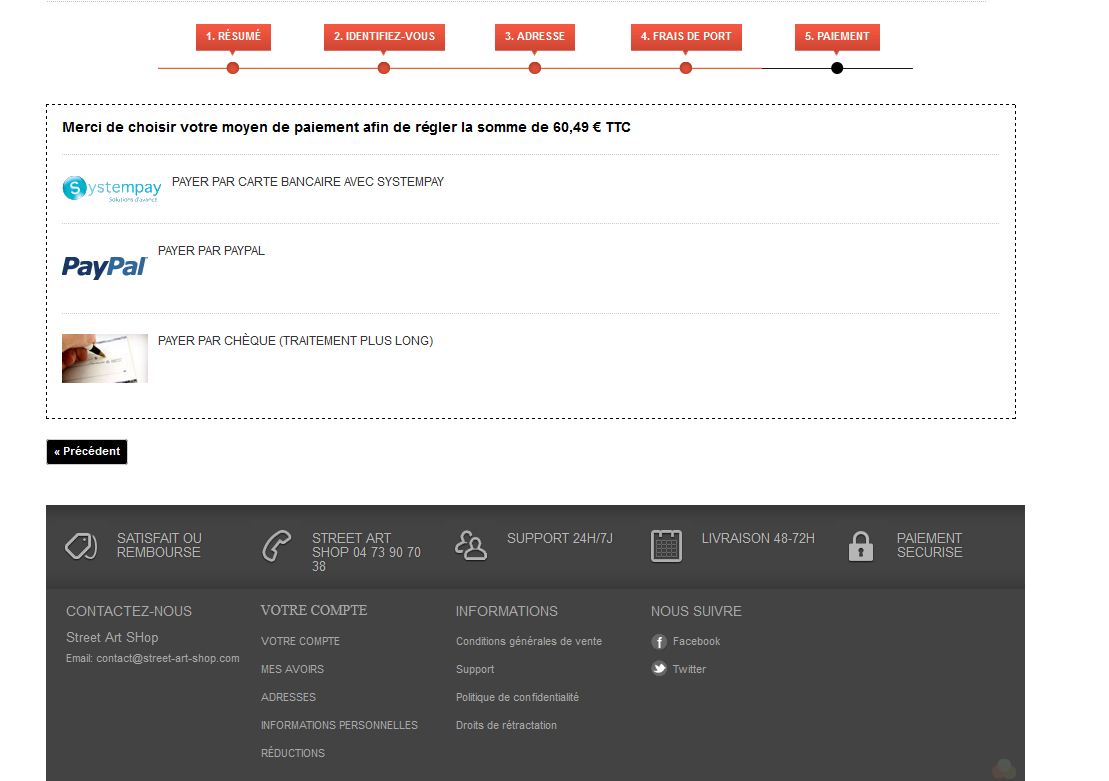Viewport: 1109px width, 781px height.
Task: Click the Street Art SHop name text
Action: [112, 637]
